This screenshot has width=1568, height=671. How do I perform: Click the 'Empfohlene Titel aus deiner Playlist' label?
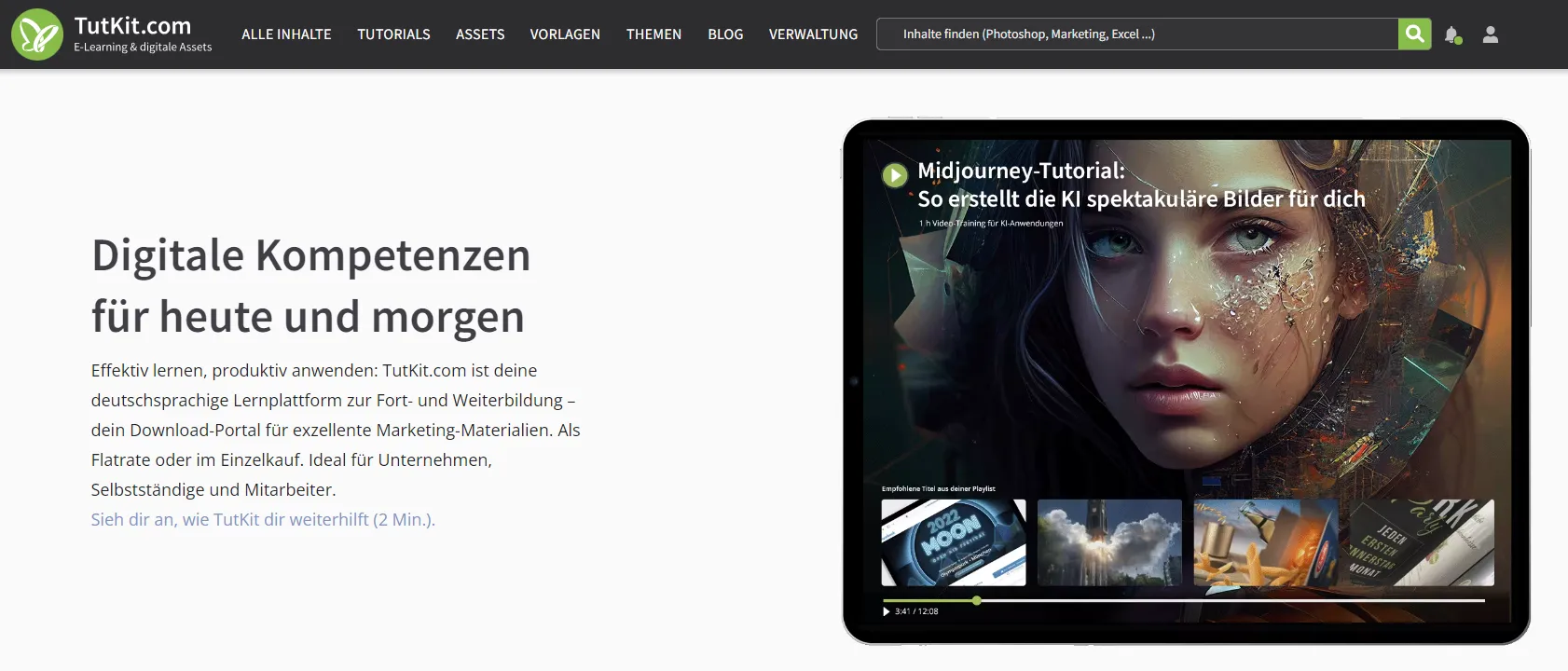[x=938, y=488]
